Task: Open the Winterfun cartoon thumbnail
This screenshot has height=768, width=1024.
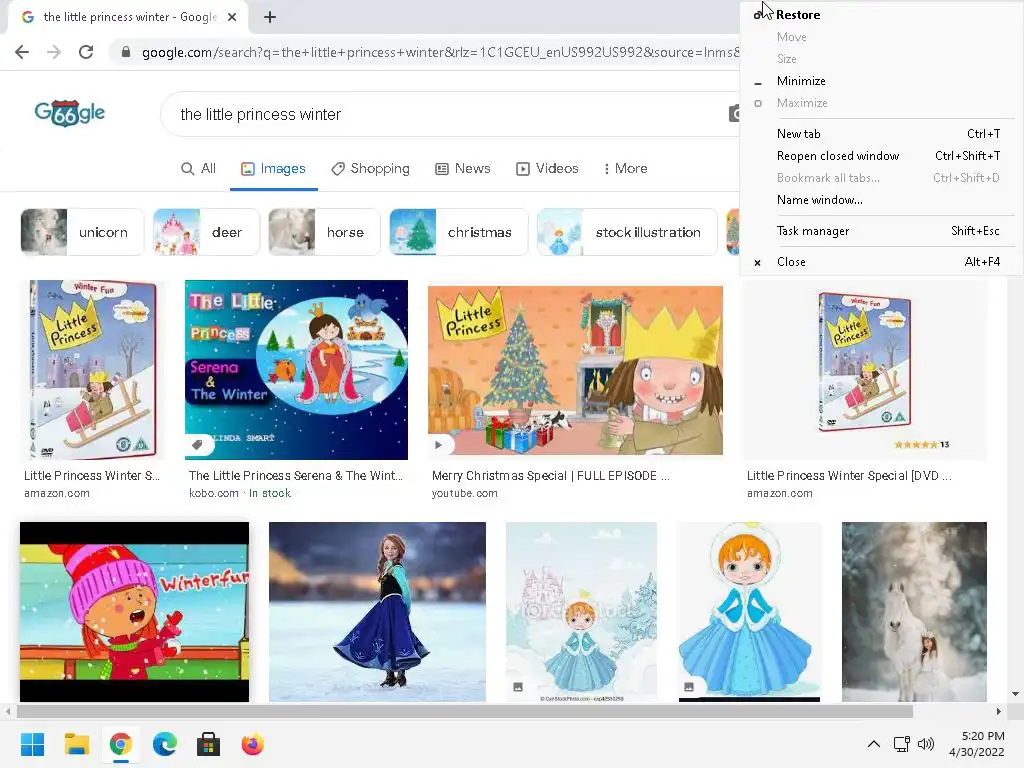Action: point(135,612)
